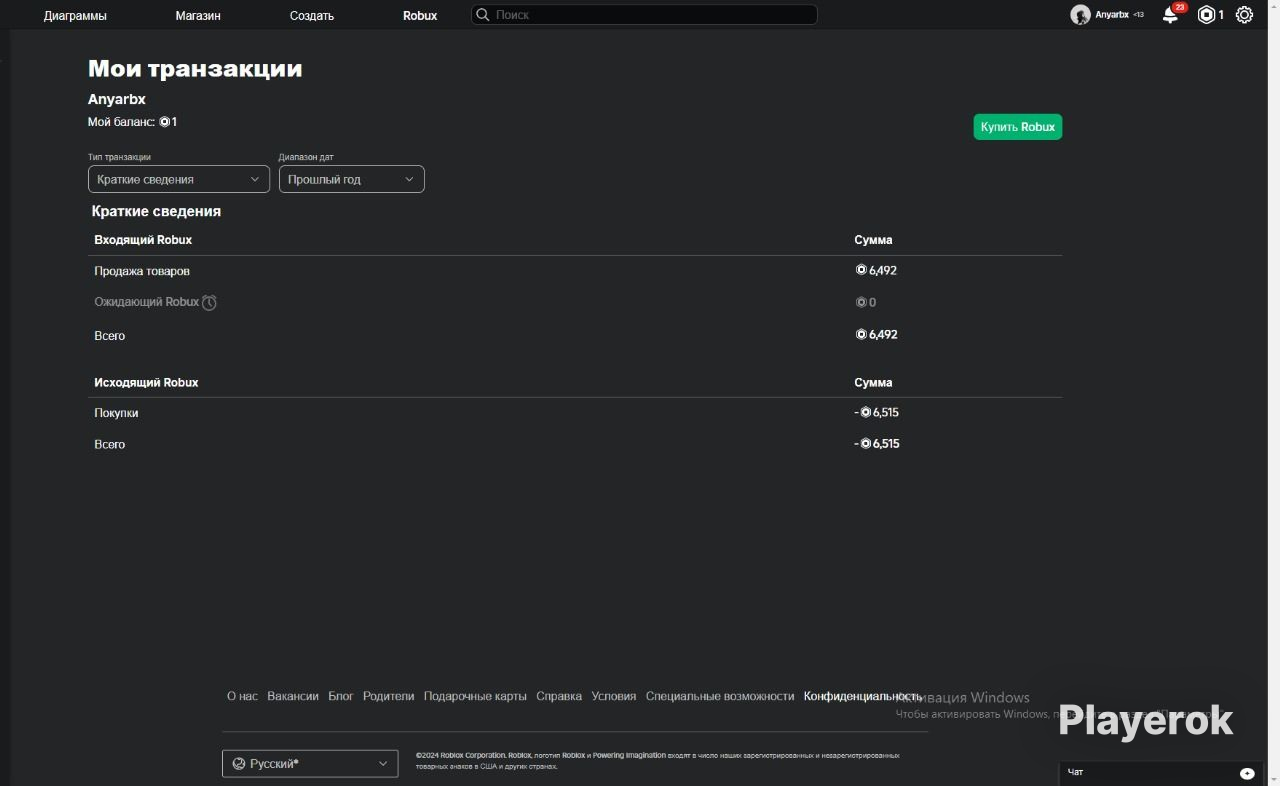This screenshot has width=1280, height=786.
Task: Go to the Диаграммы tab in the top navigation
Action: click(75, 16)
